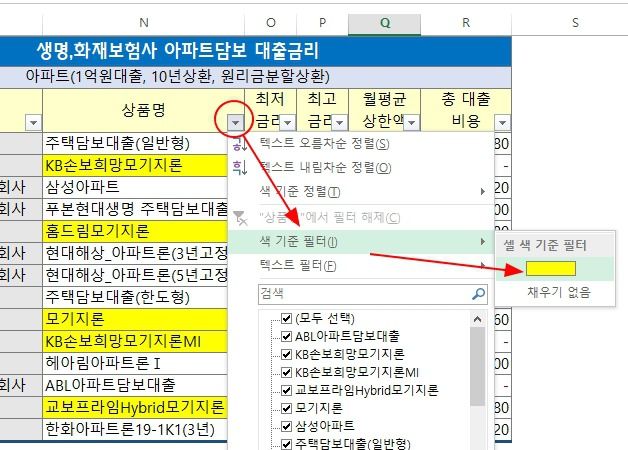Sort text descending via 텍스트 내림차순 정렬
Screen dimensions: 628x450
pyautogui.click(x=325, y=167)
